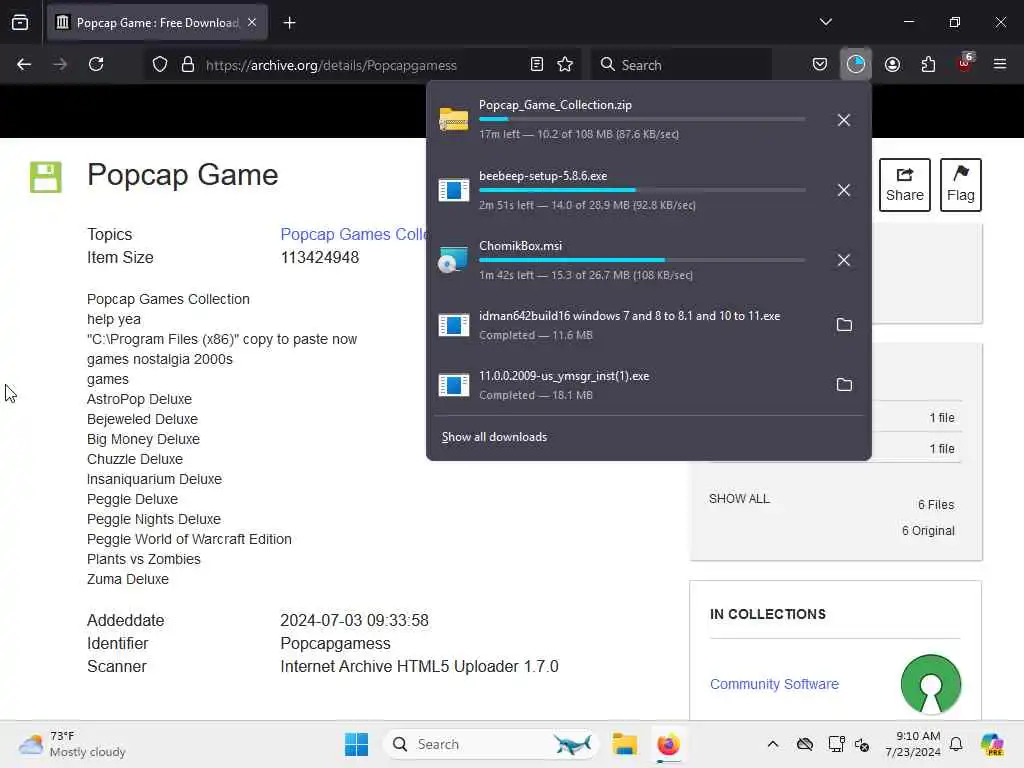Open the list all tabs chevron
This screenshot has width=1024, height=768.
pyautogui.click(x=825, y=22)
